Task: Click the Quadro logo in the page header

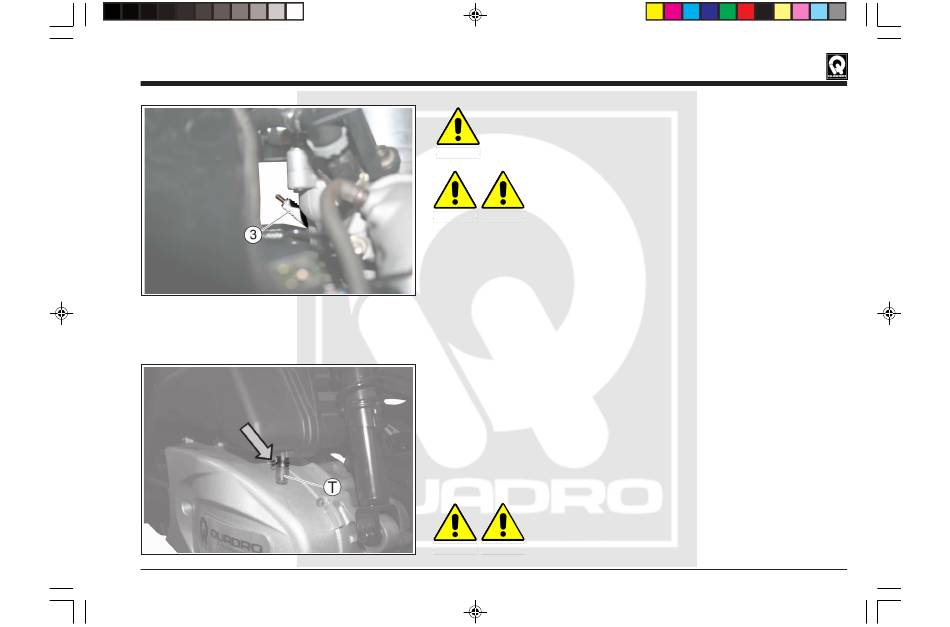Action: coord(837,66)
